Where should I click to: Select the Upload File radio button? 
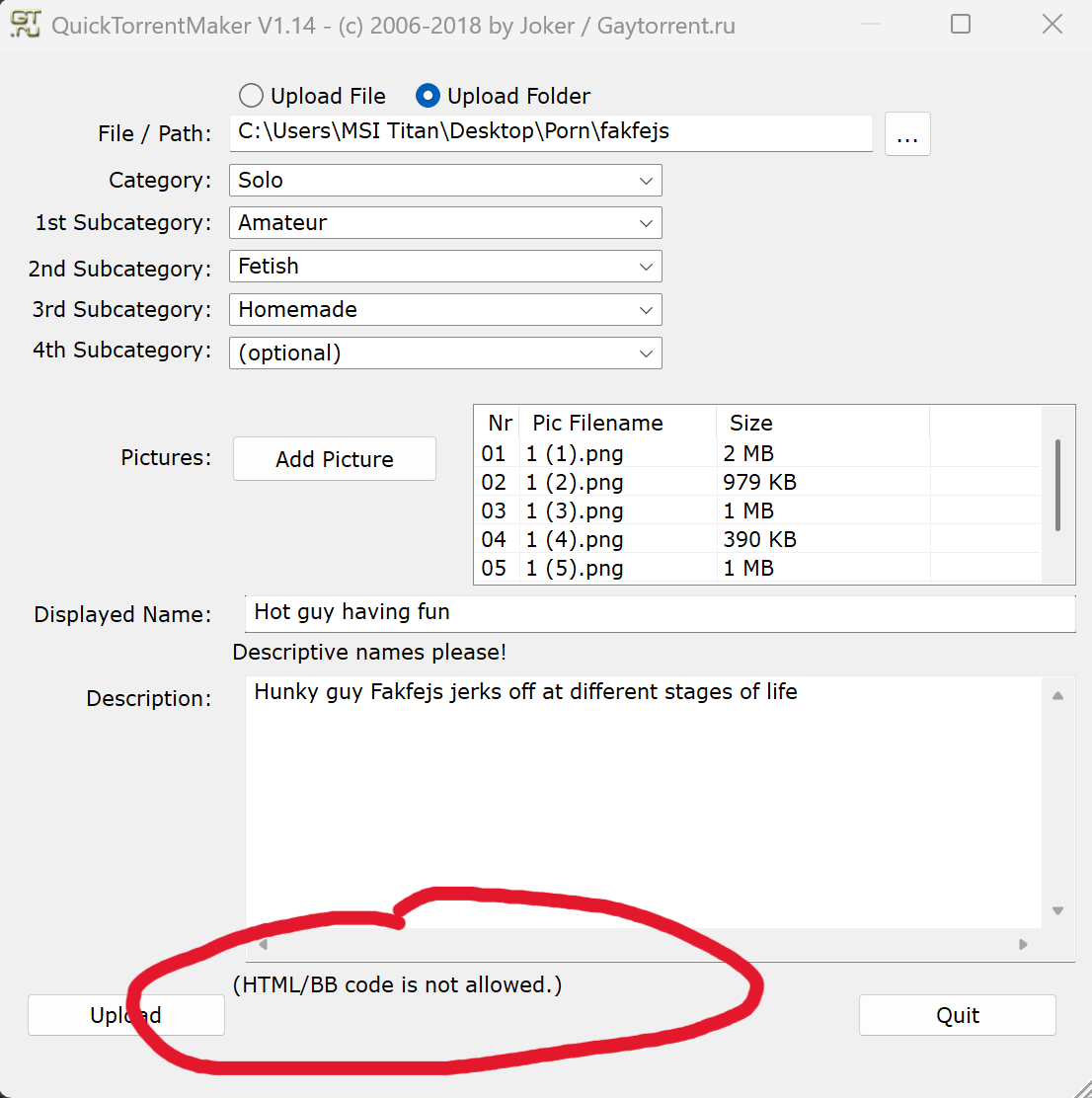[x=252, y=96]
